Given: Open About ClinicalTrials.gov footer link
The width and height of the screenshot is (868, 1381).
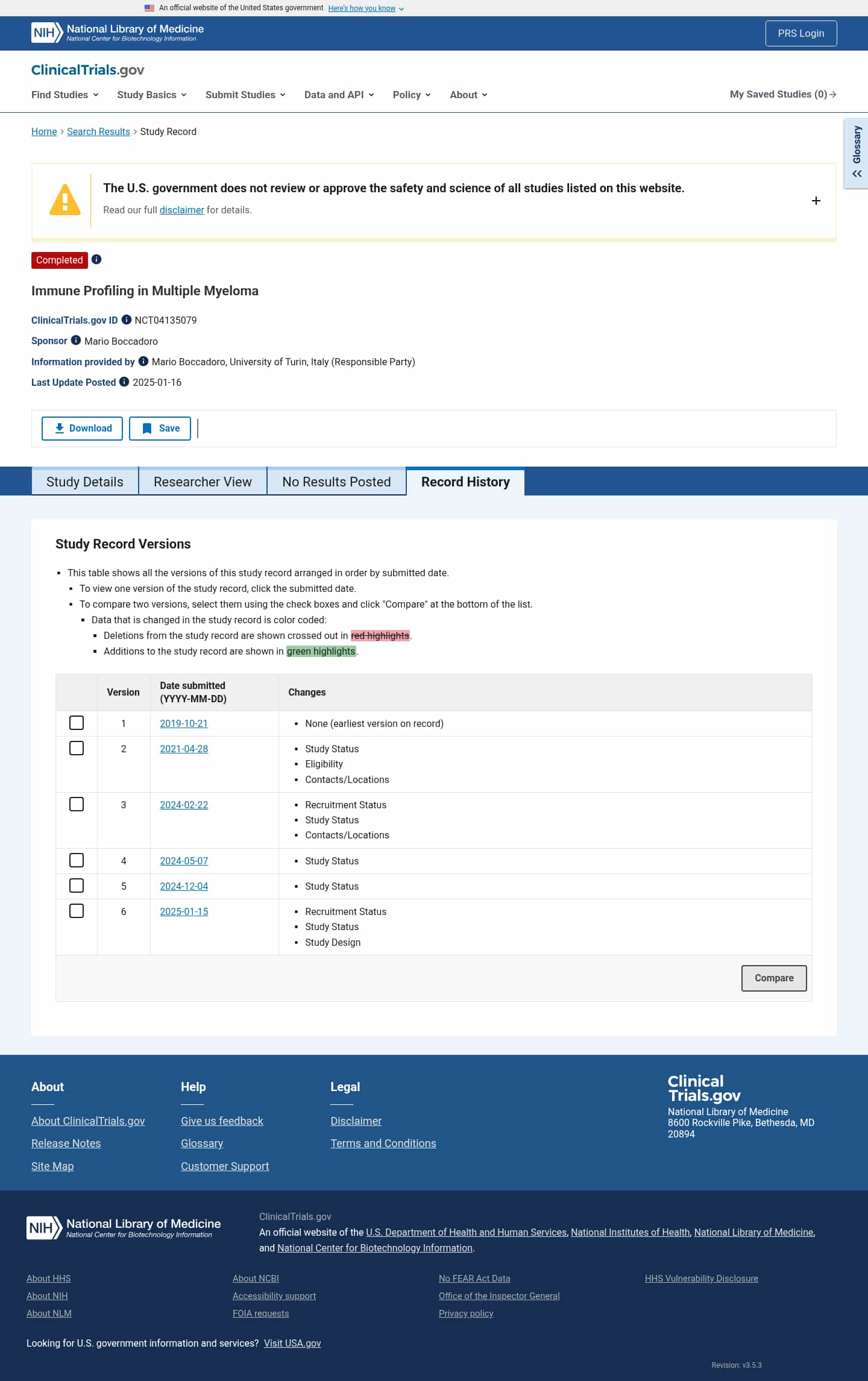Looking at the screenshot, I should pyautogui.click(x=88, y=1121).
